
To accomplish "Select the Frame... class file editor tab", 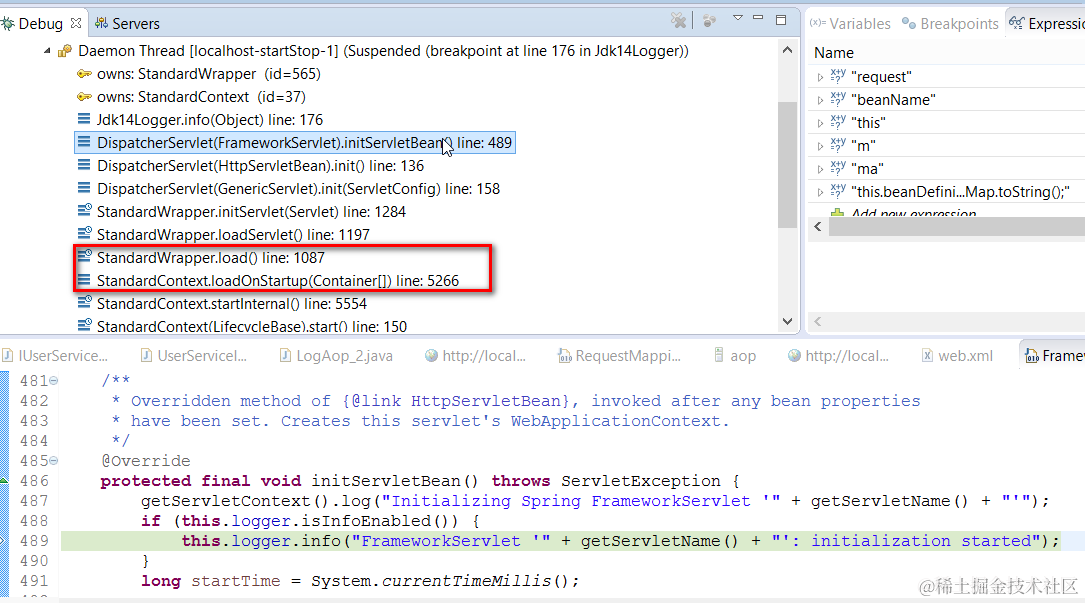I will 1053,356.
